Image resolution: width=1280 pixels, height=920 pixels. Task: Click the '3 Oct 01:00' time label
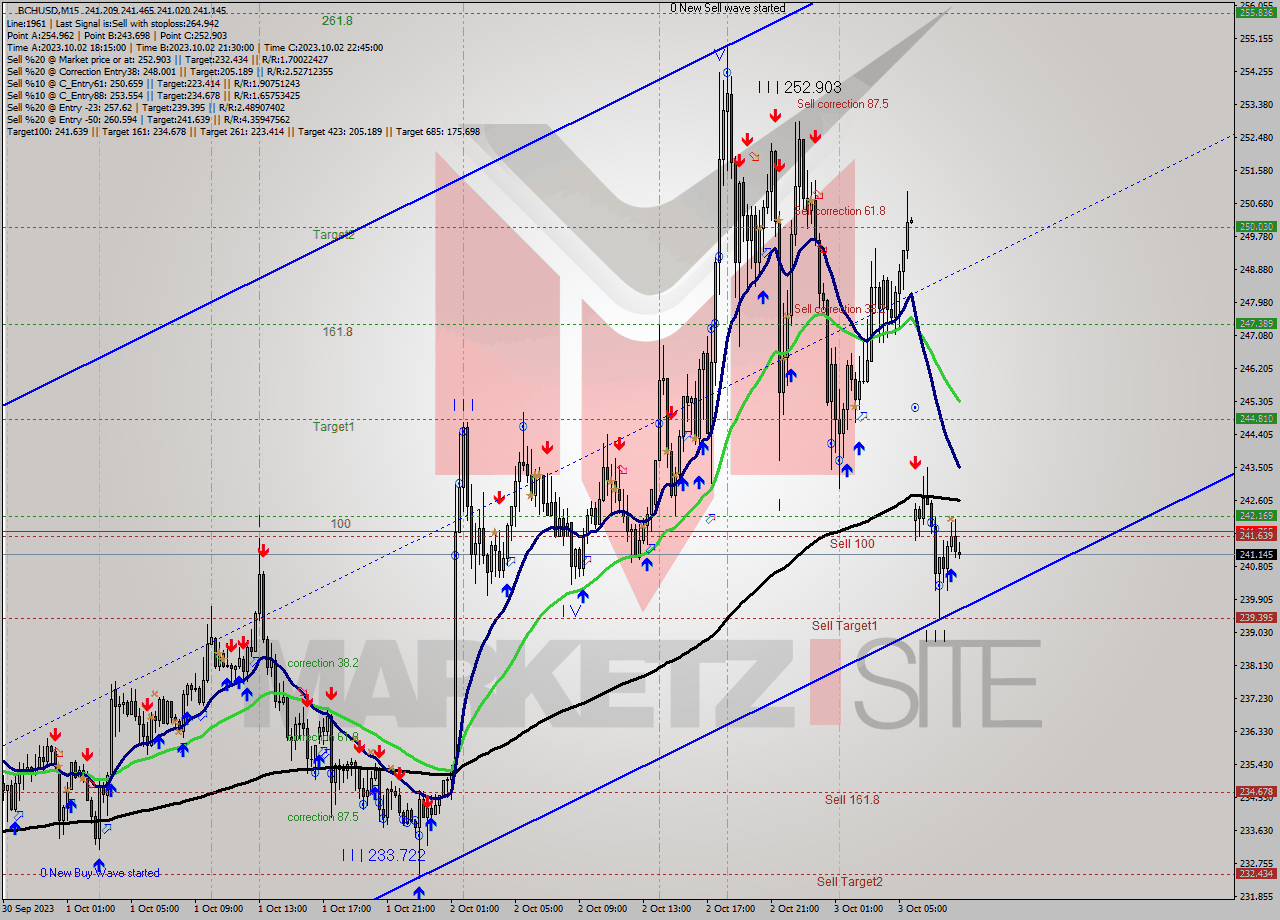860,909
